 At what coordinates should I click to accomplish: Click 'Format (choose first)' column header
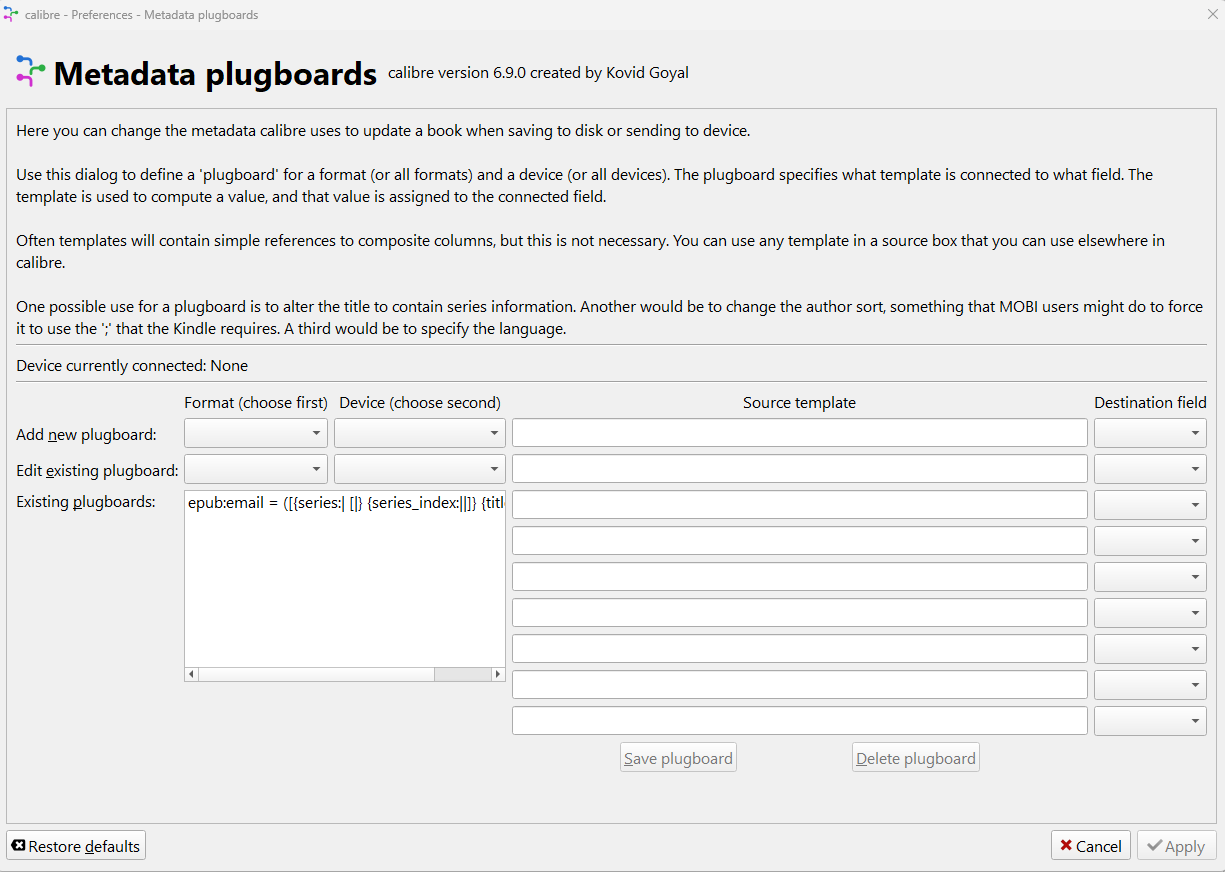pos(256,402)
